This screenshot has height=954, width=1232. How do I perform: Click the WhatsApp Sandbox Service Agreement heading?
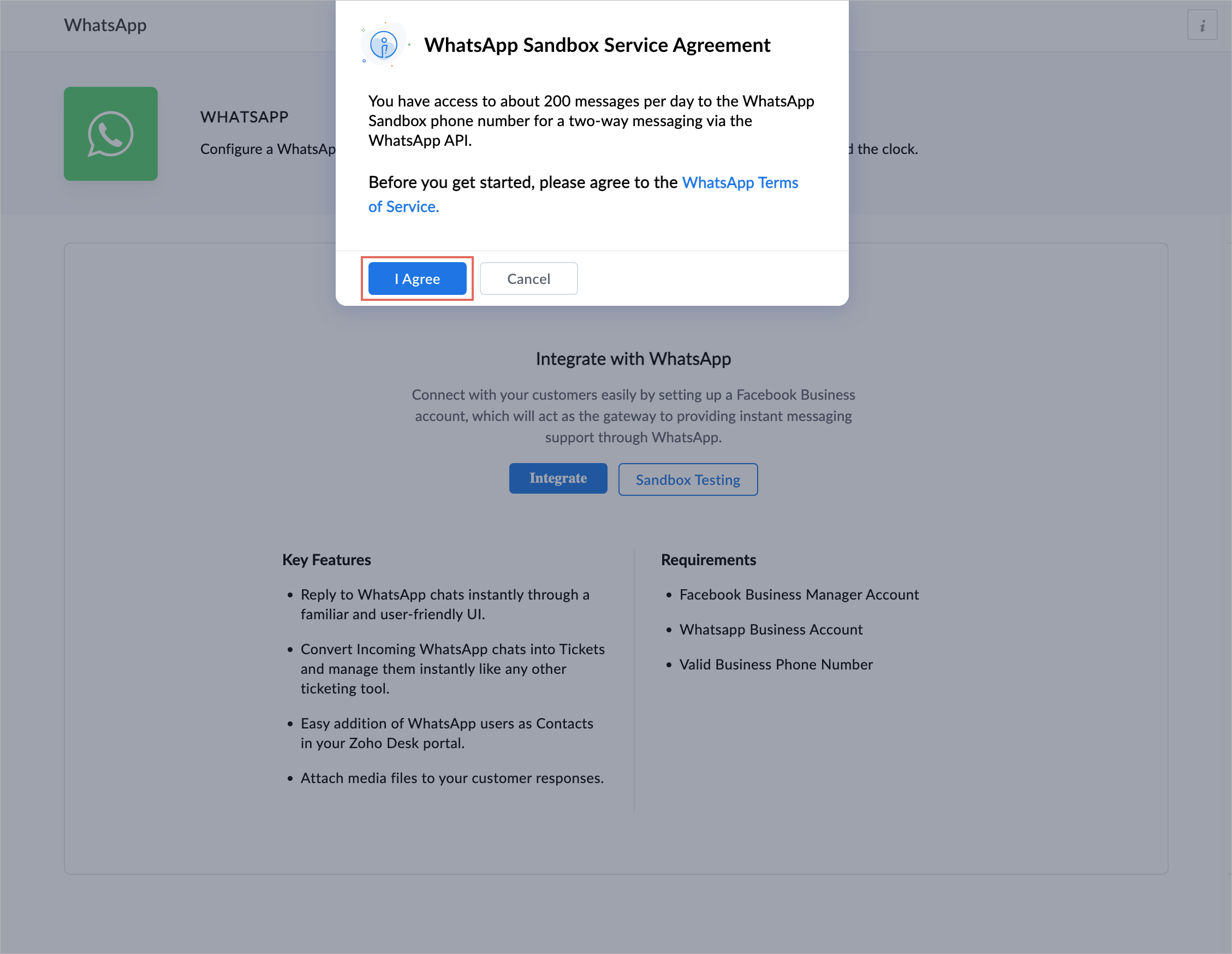click(597, 45)
